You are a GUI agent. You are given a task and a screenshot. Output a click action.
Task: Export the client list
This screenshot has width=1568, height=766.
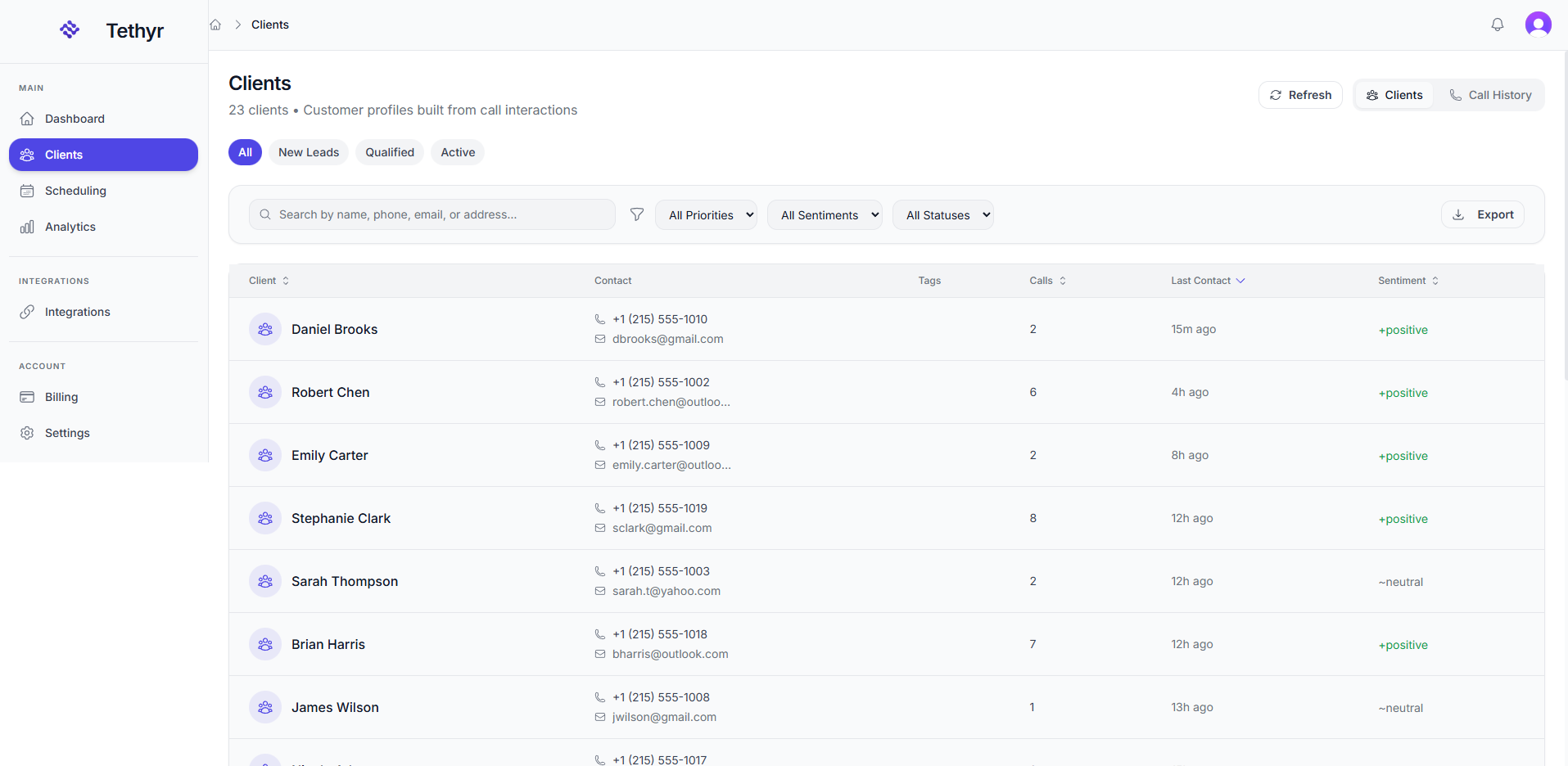1482,214
